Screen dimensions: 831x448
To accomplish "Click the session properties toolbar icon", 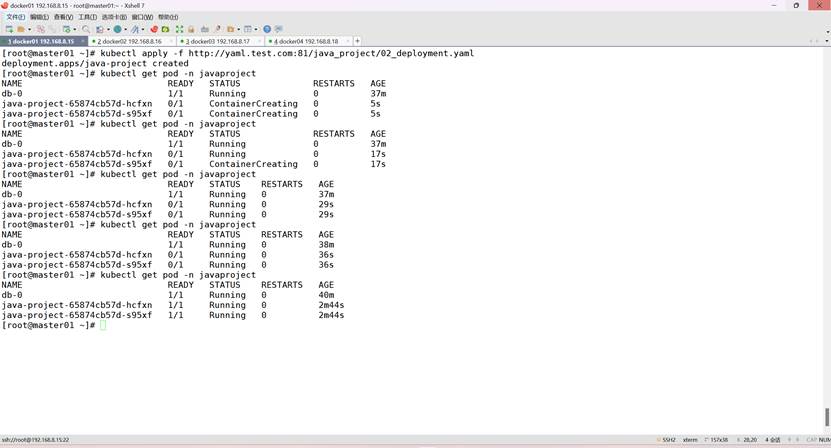I will click(66, 29).
